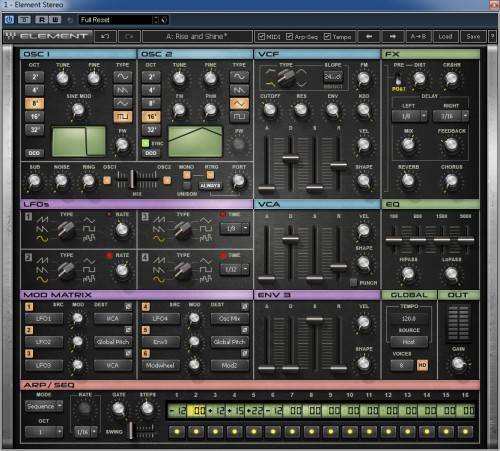Select OSC 1 triangle waveform type
The width and height of the screenshot is (500, 451).
click(x=123, y=103)
